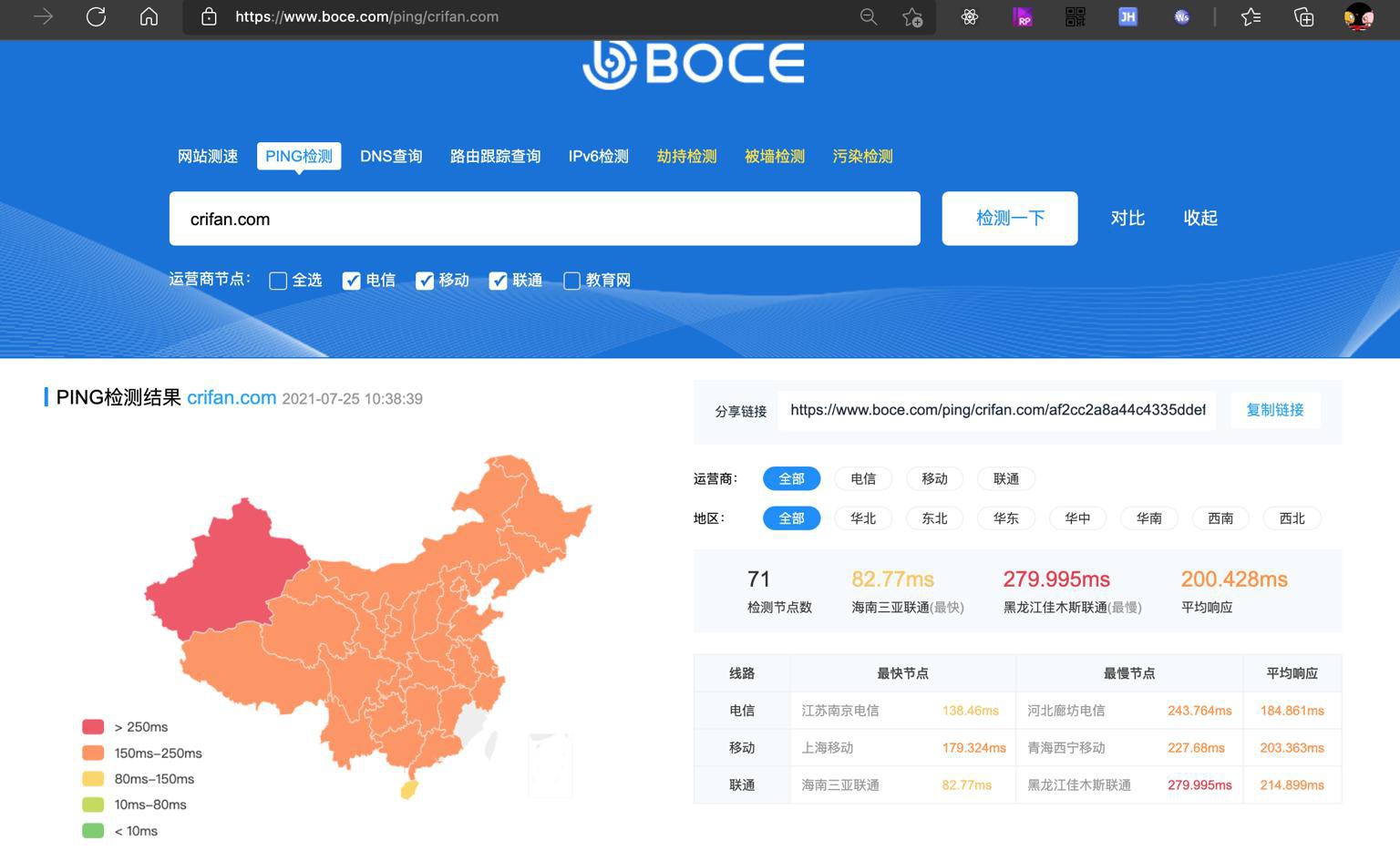Click the browser forward arrow
1400x861 pixels.
[x=43, y=16]
